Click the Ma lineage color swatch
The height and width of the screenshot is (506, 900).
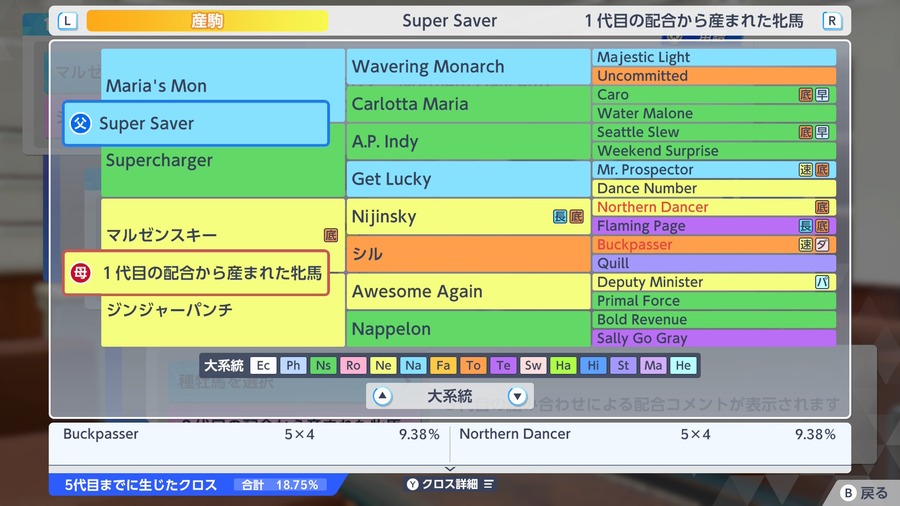[x=653, y=365]
